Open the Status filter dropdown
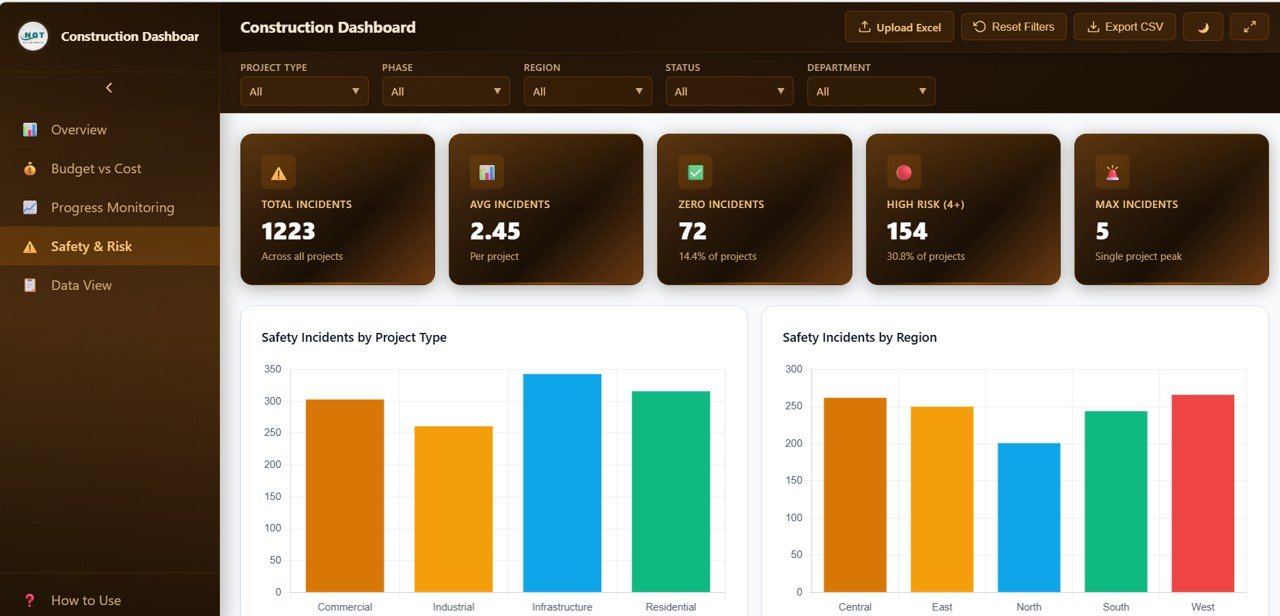1280x616 pixels. point(729,91)
